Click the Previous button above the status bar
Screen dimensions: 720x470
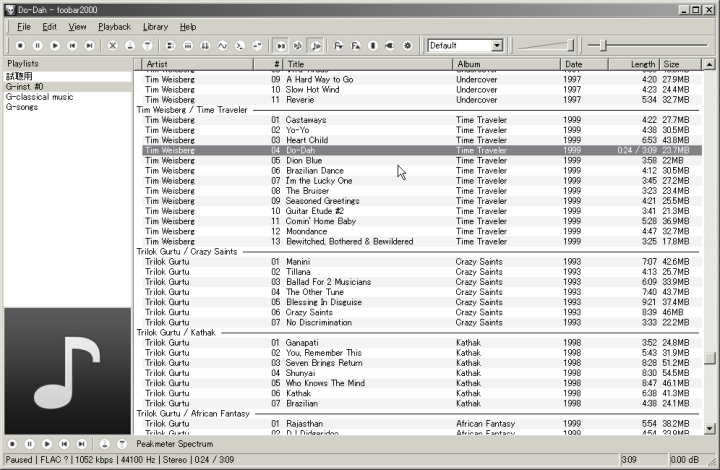[64, 444]
